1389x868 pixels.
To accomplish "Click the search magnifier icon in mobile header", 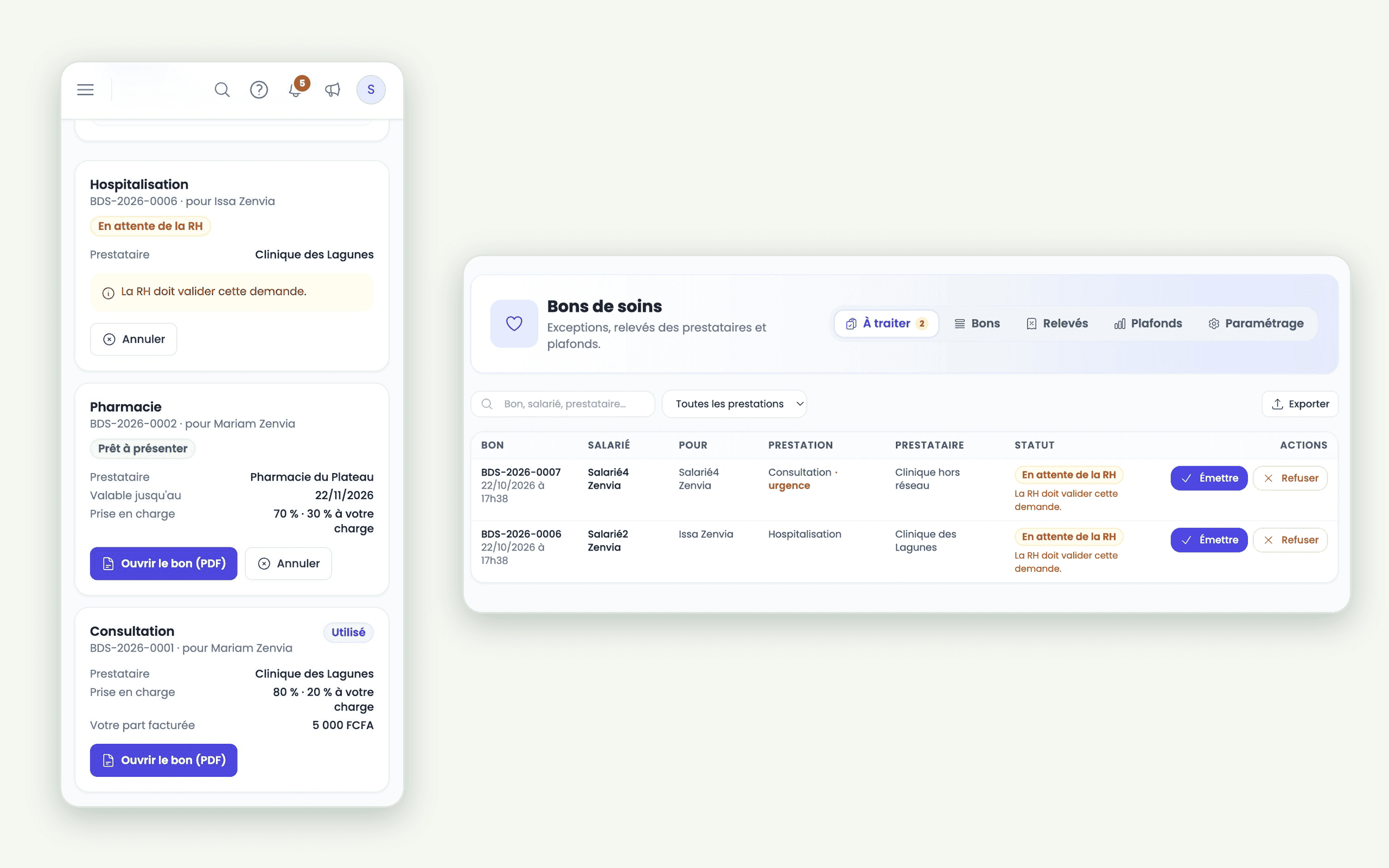I will [x=222, y=90].
